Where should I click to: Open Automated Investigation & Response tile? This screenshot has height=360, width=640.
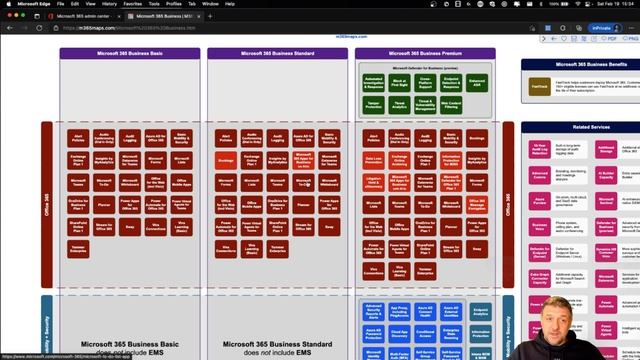click(x=373, y=83)
